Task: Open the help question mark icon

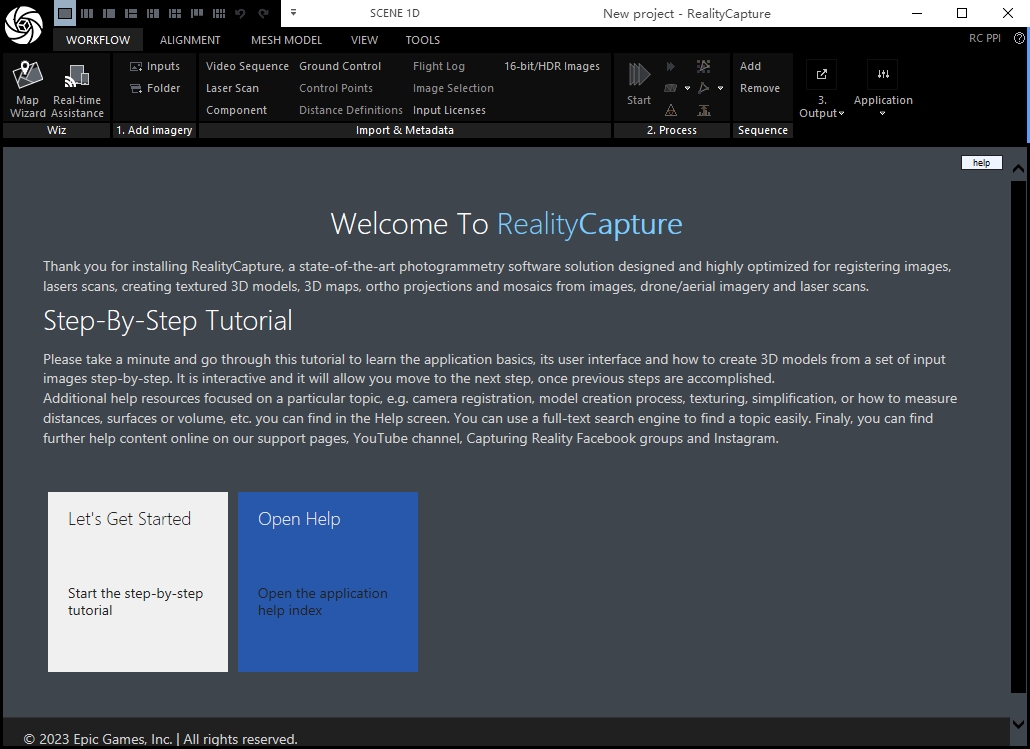Action: tap(1019, 39)
